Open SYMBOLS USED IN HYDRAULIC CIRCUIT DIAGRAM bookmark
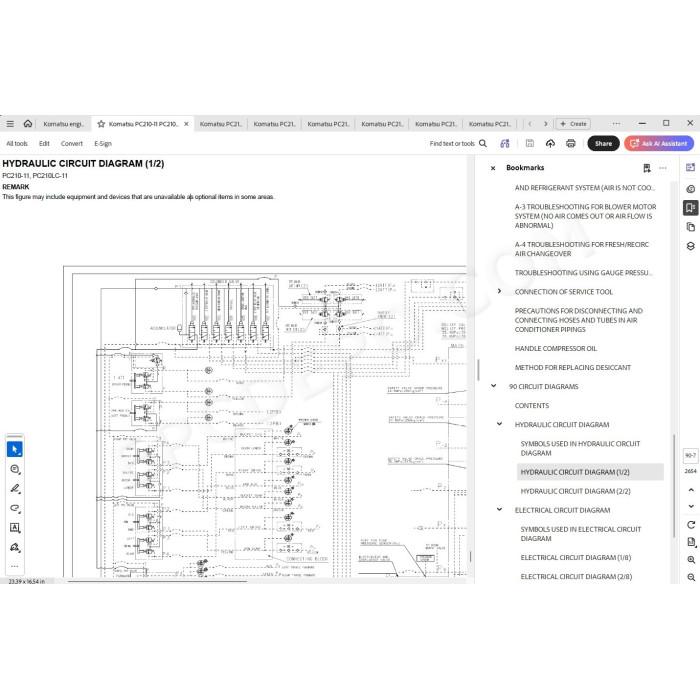The height and width of the screenshot is (700, 700). pyautogui.click(x=580, y=448)
